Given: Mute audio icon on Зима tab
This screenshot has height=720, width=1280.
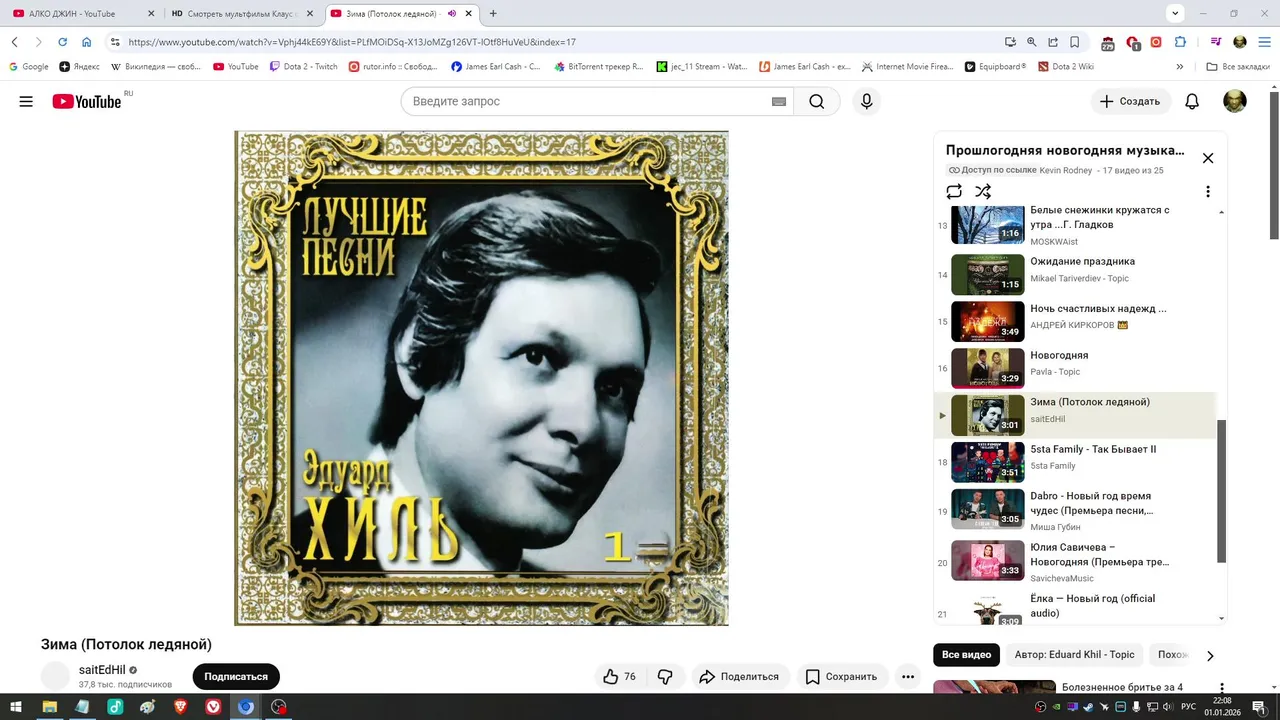Looking at the screenshot, I should [x=452, y=13].
